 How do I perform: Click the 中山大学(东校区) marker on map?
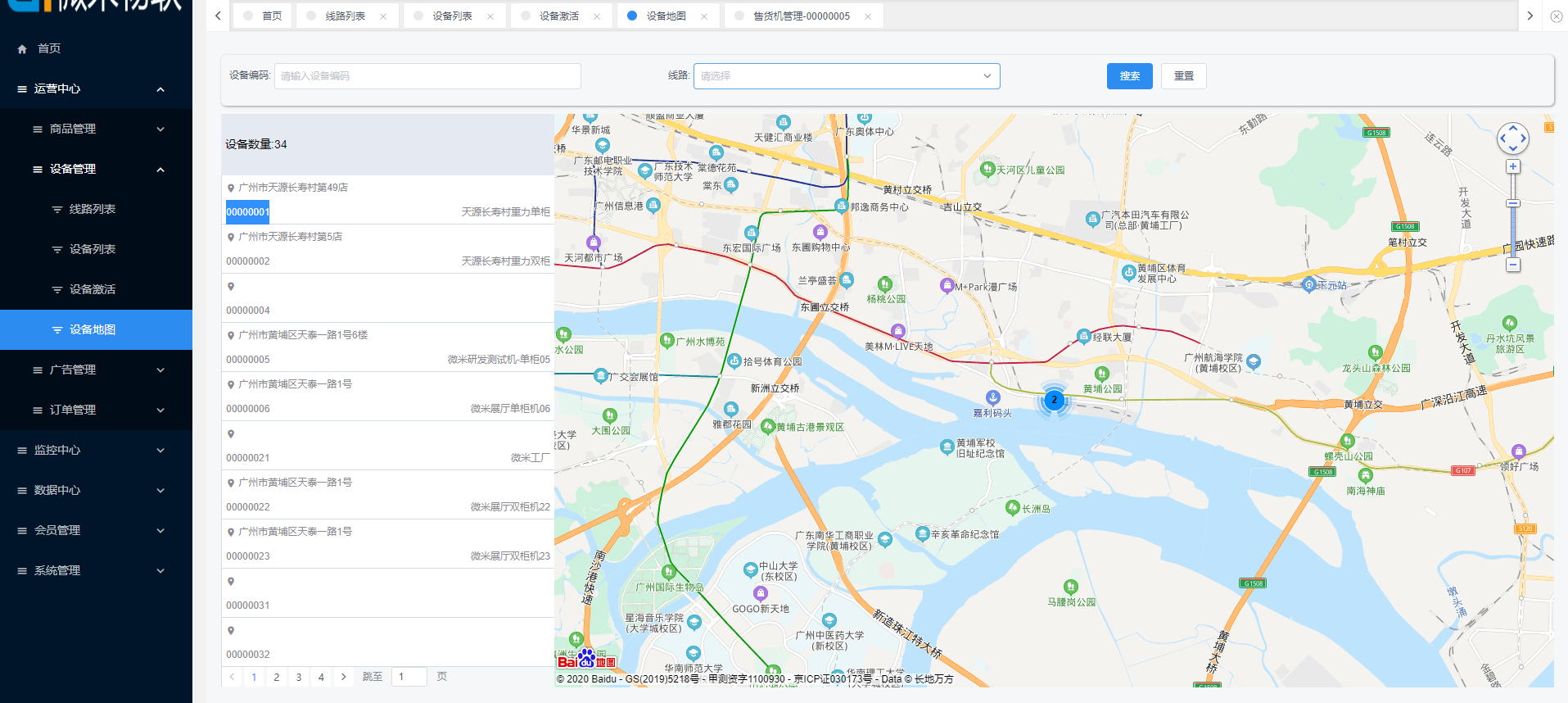pos(750,569)
